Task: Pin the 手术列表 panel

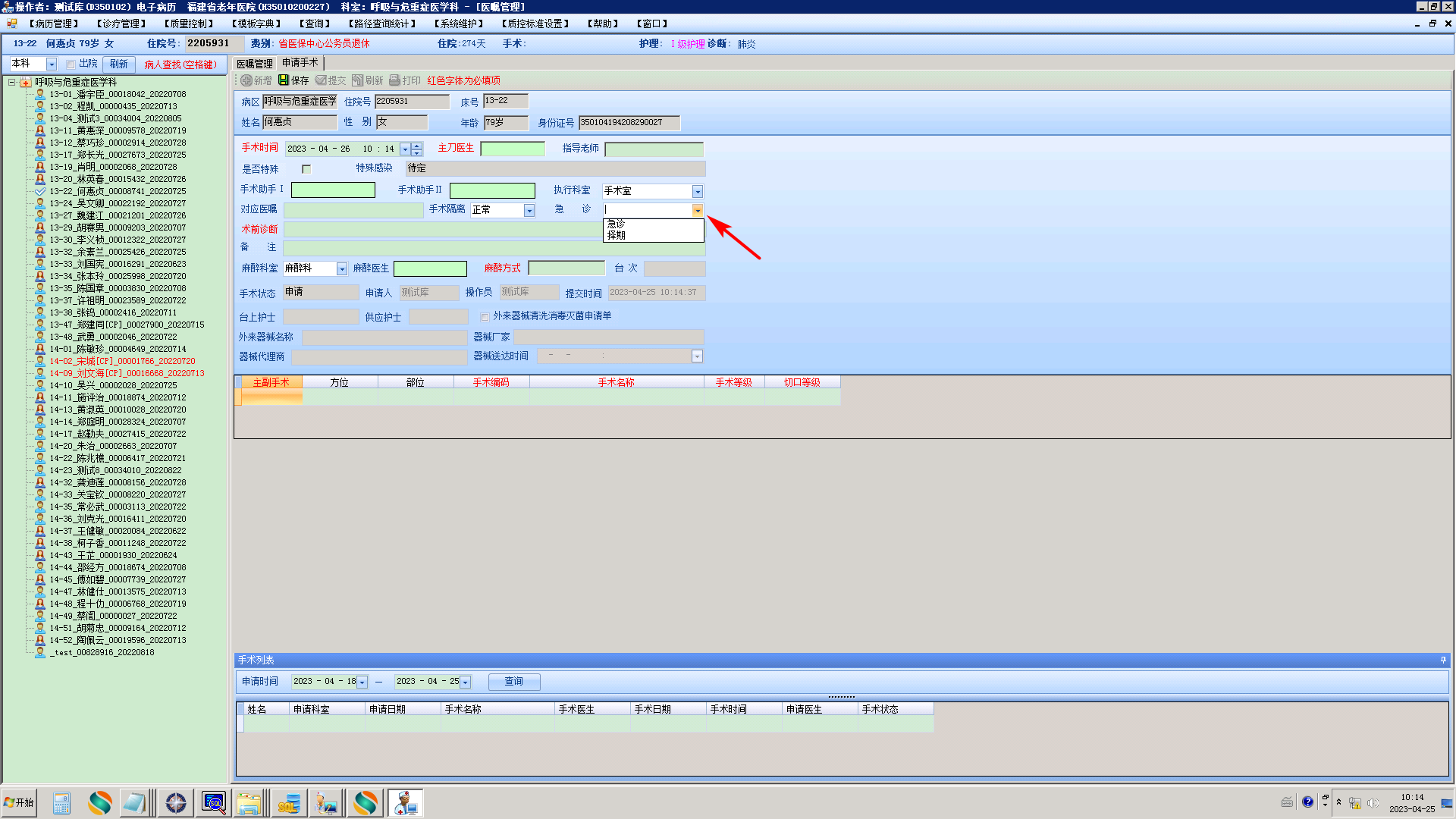Action: pos(1443,661)
